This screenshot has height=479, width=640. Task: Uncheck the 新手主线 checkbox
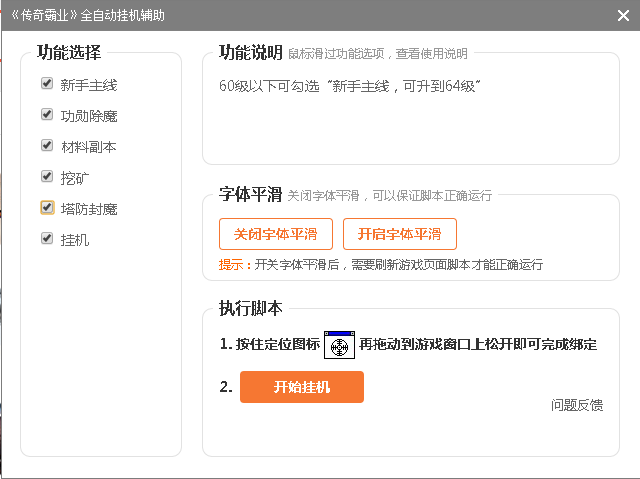pos(47,84)
